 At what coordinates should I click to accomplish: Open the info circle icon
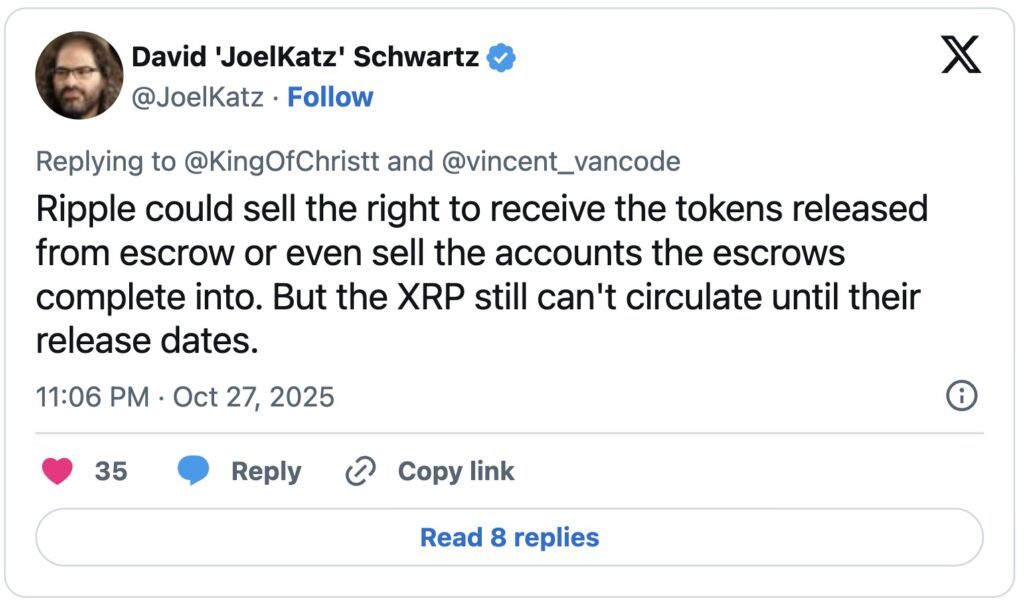(960, 396)
